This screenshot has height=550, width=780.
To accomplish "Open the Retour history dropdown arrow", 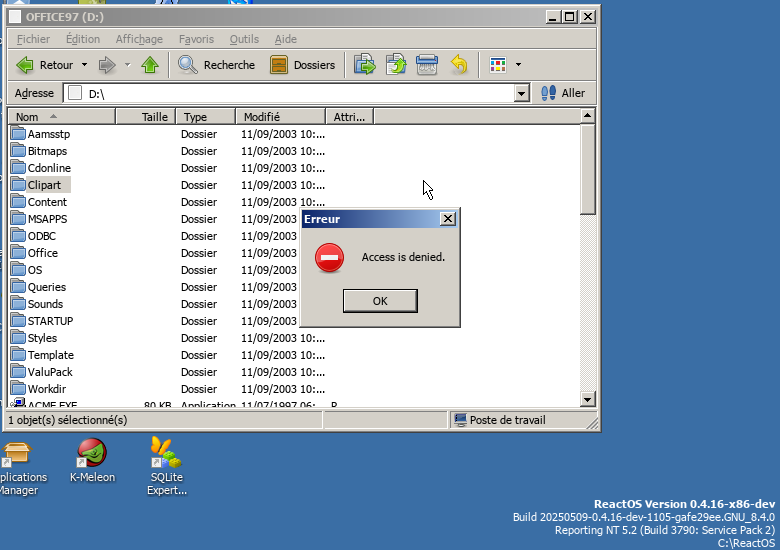I will (x=85, y=65).
